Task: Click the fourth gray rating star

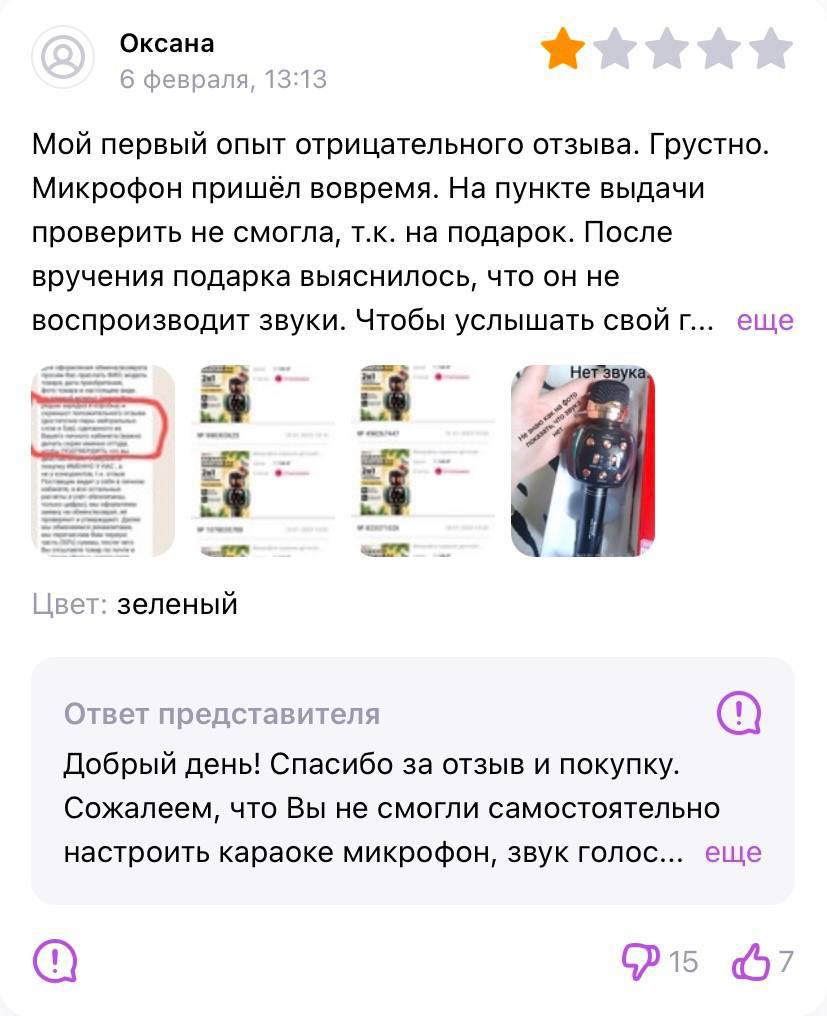Action: (719, 49)
